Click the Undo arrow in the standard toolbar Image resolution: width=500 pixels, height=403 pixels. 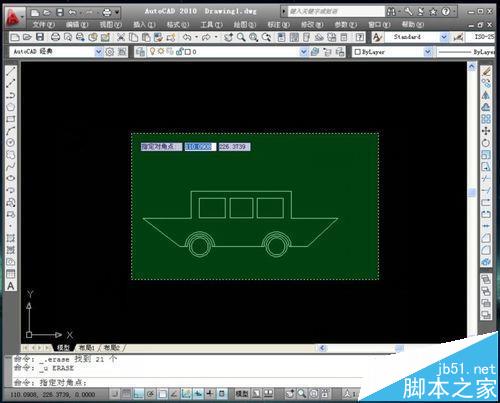click(187, 37)
